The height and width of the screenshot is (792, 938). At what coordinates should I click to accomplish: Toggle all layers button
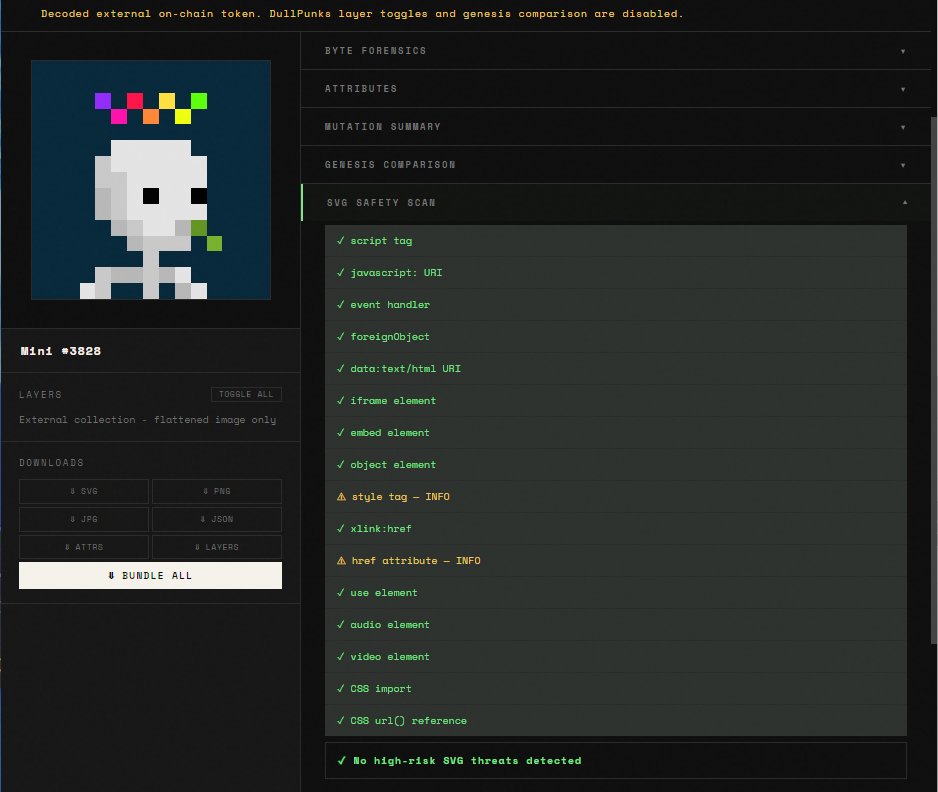(x=246, y=394)
